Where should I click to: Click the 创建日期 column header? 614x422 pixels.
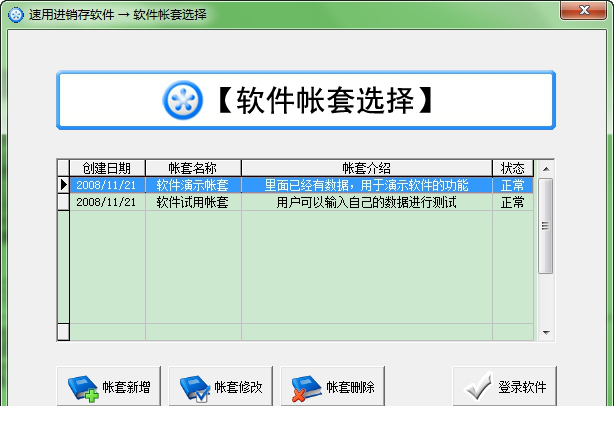(107, 168)
